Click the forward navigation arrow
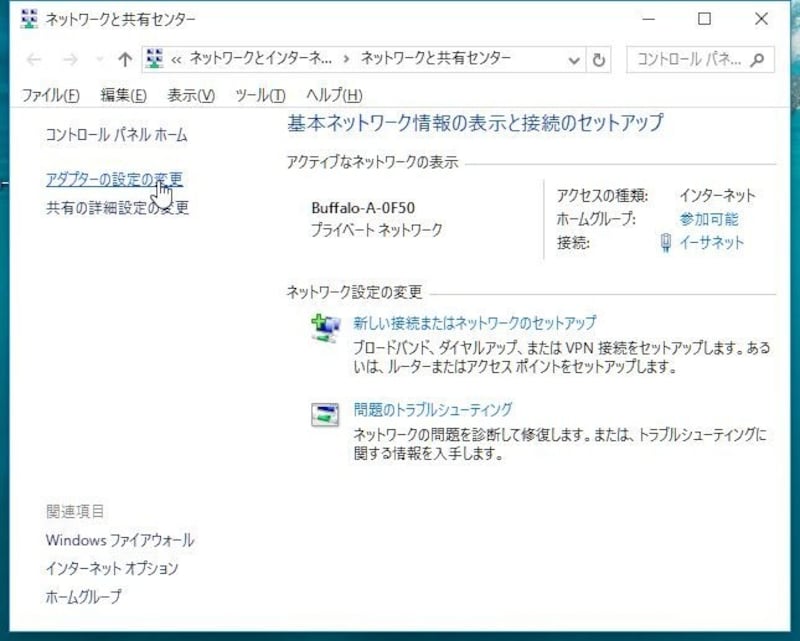 70,60
